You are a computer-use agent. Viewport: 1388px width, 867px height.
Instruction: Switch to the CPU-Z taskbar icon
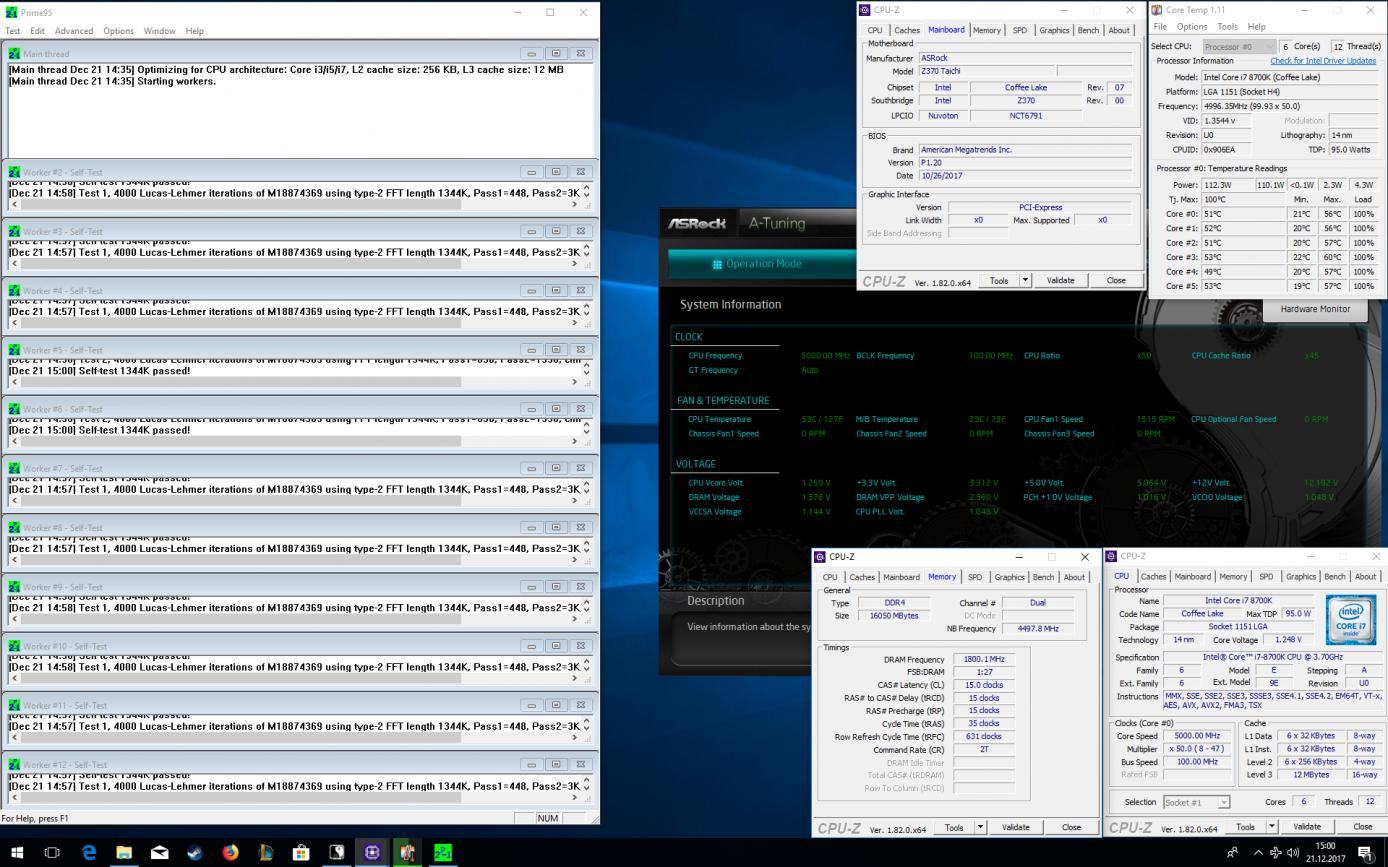pos(372,852)
